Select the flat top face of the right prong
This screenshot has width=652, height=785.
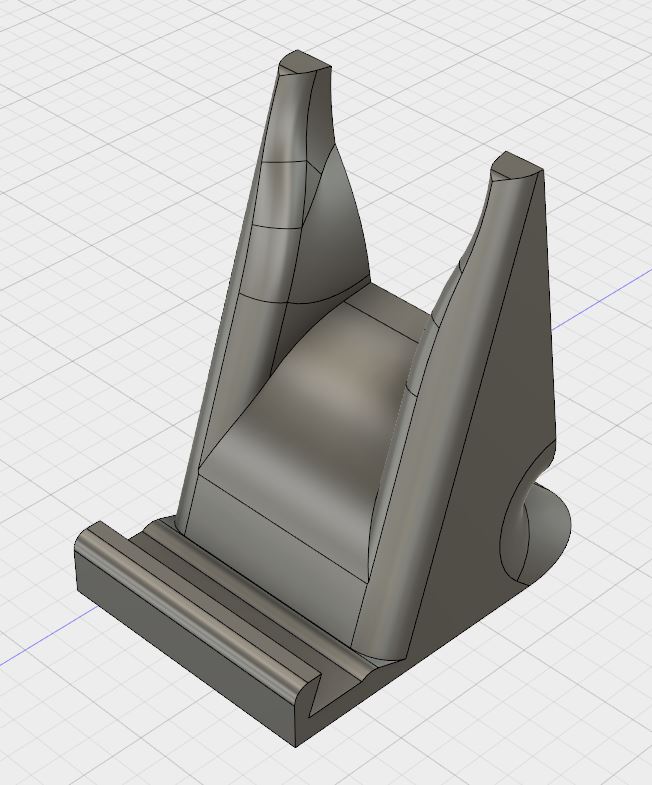click(x=517, y=165)
